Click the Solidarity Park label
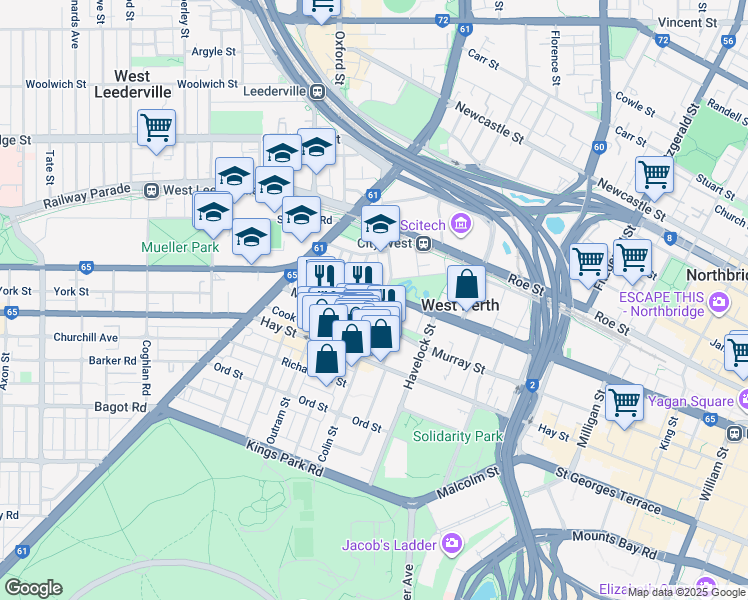This screenshot has width=748, height=600. 458,436
